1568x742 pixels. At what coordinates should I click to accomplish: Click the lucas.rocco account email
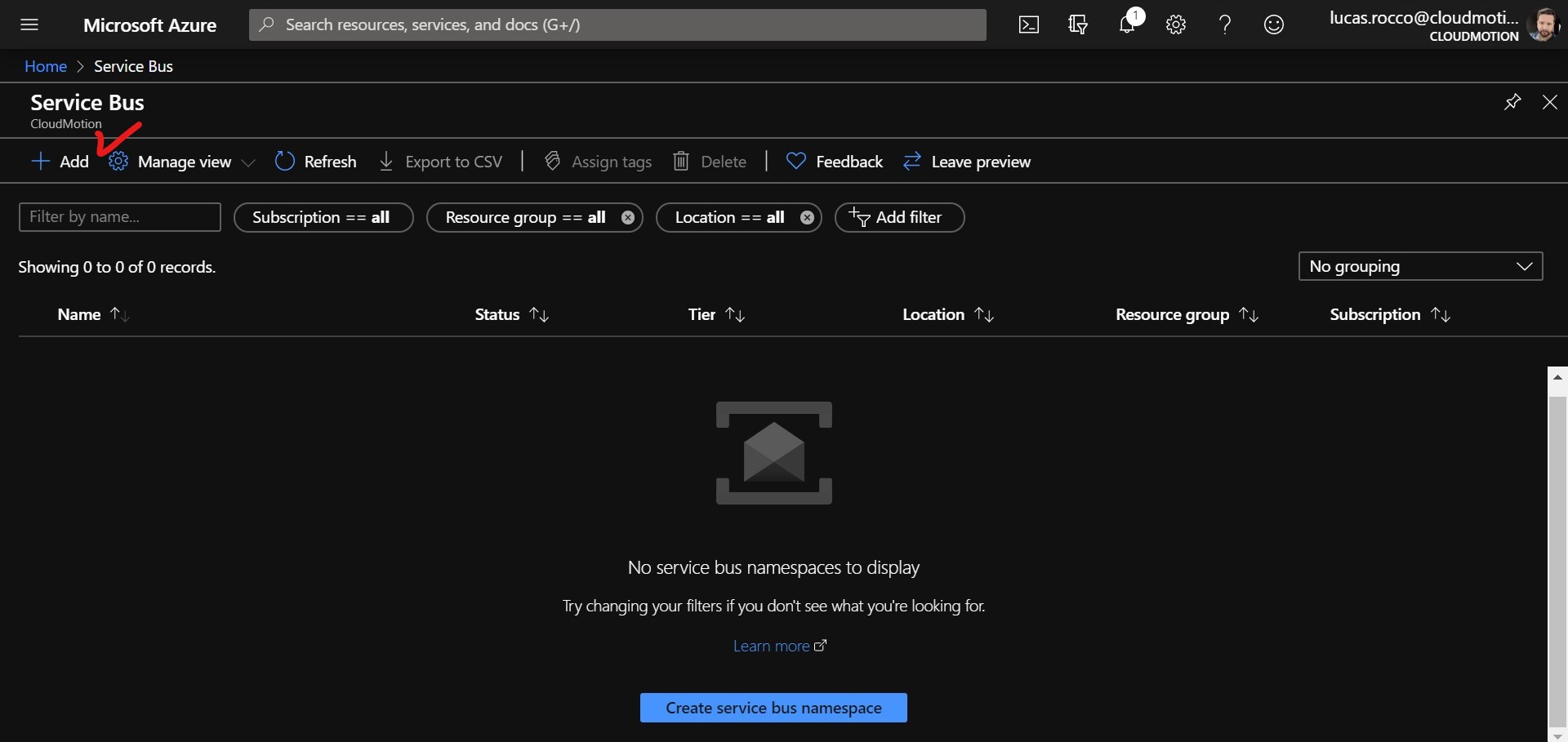[1423, 18]
